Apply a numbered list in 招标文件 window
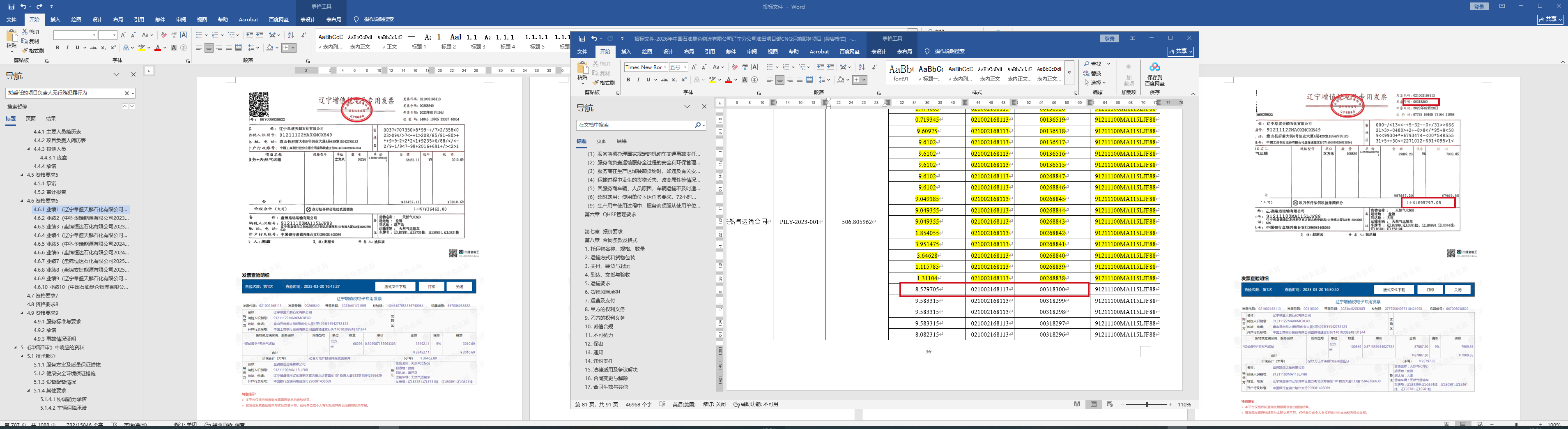The height and width of the screenshot is (429, 1568). pos(786,67)
